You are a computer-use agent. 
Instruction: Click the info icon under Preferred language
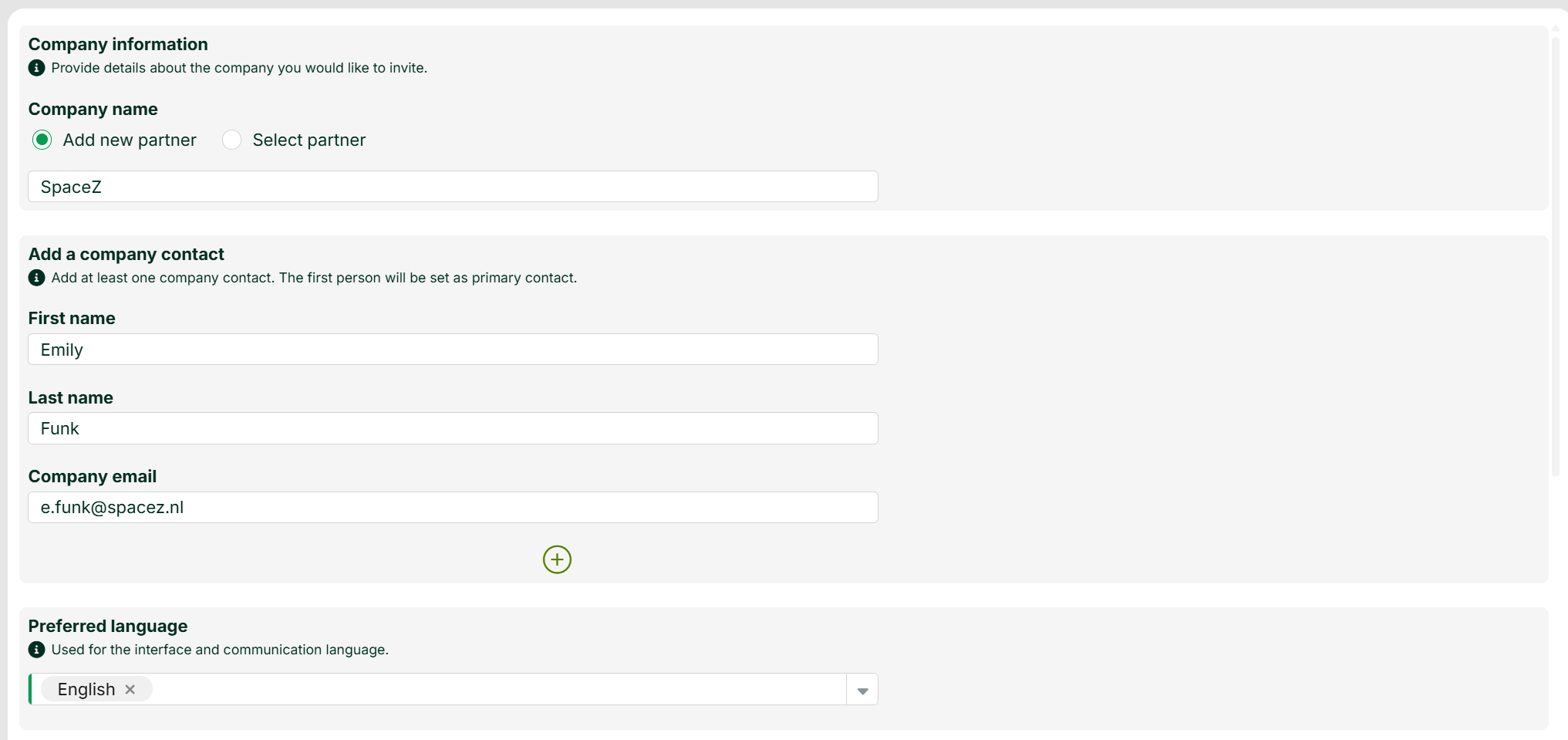(x=36, y=650)
